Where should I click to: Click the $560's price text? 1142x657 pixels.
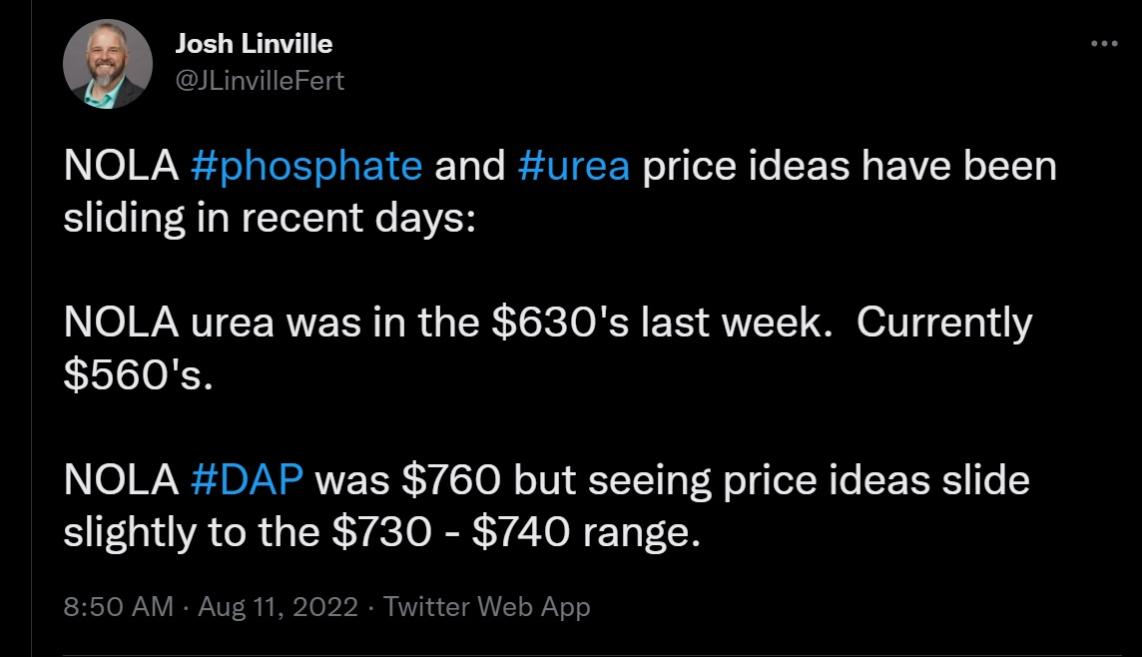(138, 375)
